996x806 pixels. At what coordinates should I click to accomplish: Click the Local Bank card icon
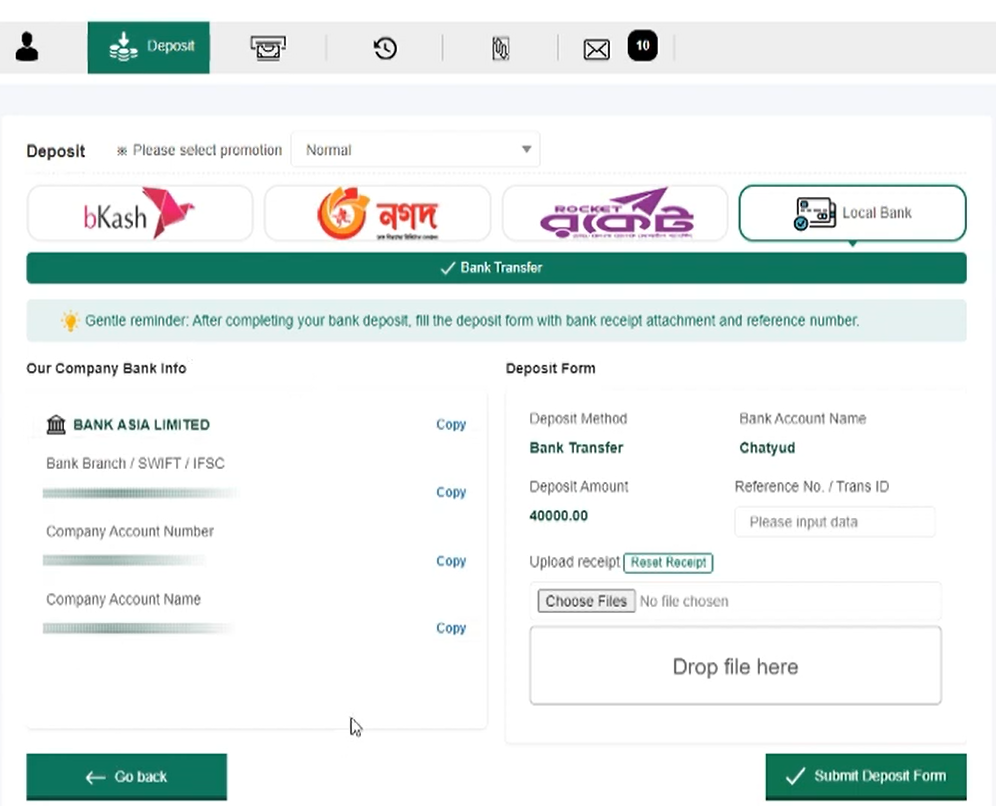point(814,213)
